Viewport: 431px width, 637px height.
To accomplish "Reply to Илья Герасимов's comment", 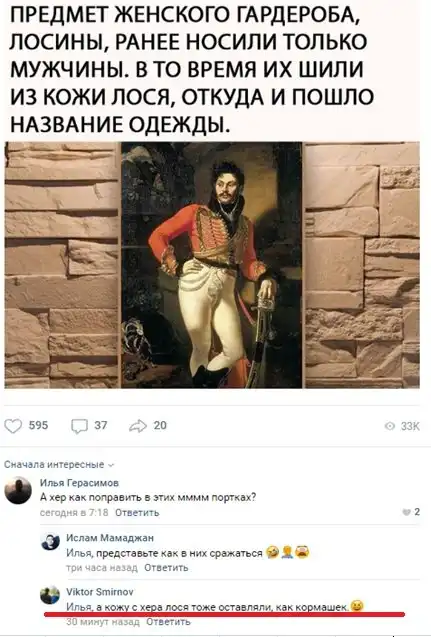I will coord(137,513).
